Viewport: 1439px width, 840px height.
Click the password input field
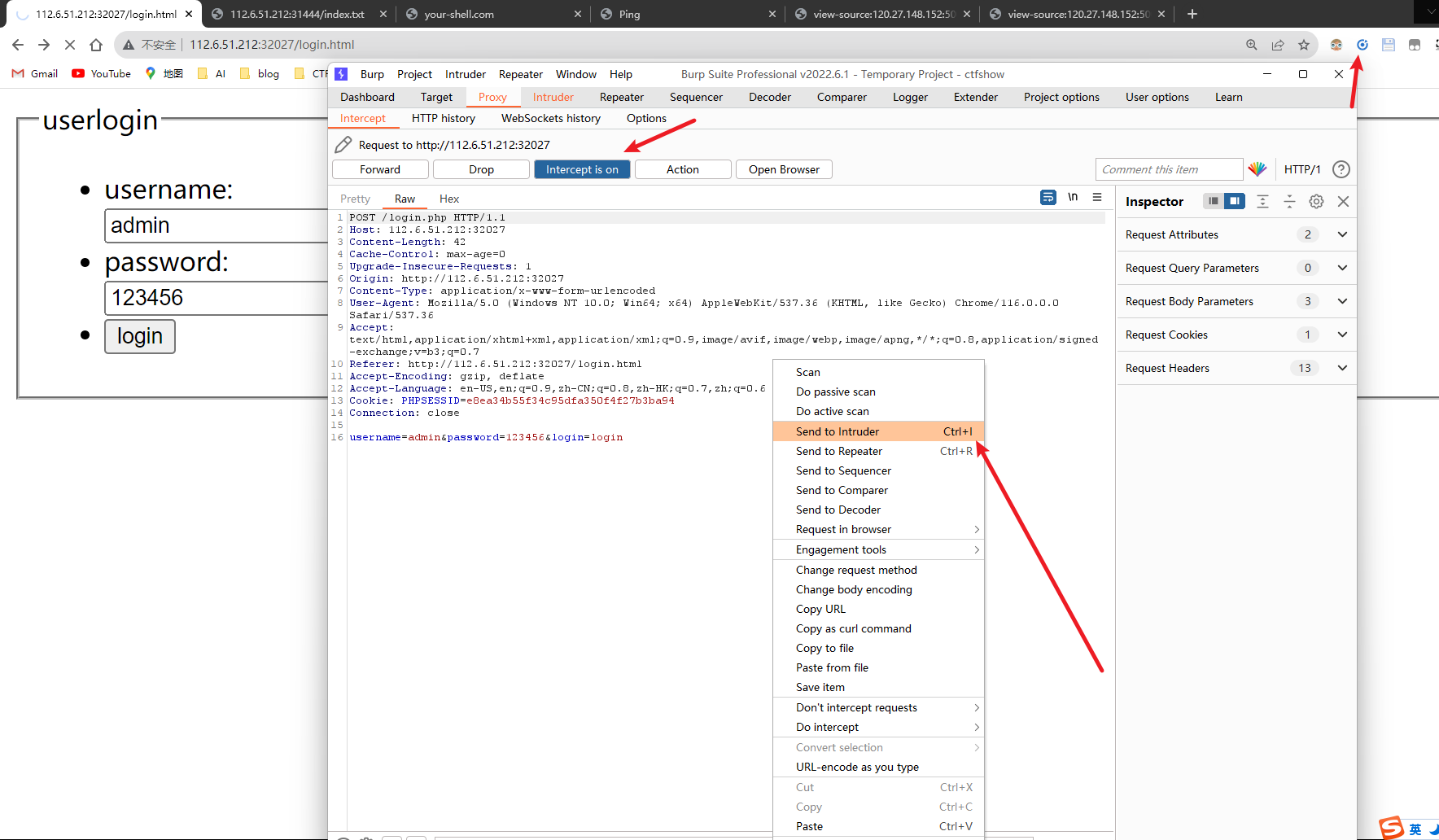[x=216, y=298]
